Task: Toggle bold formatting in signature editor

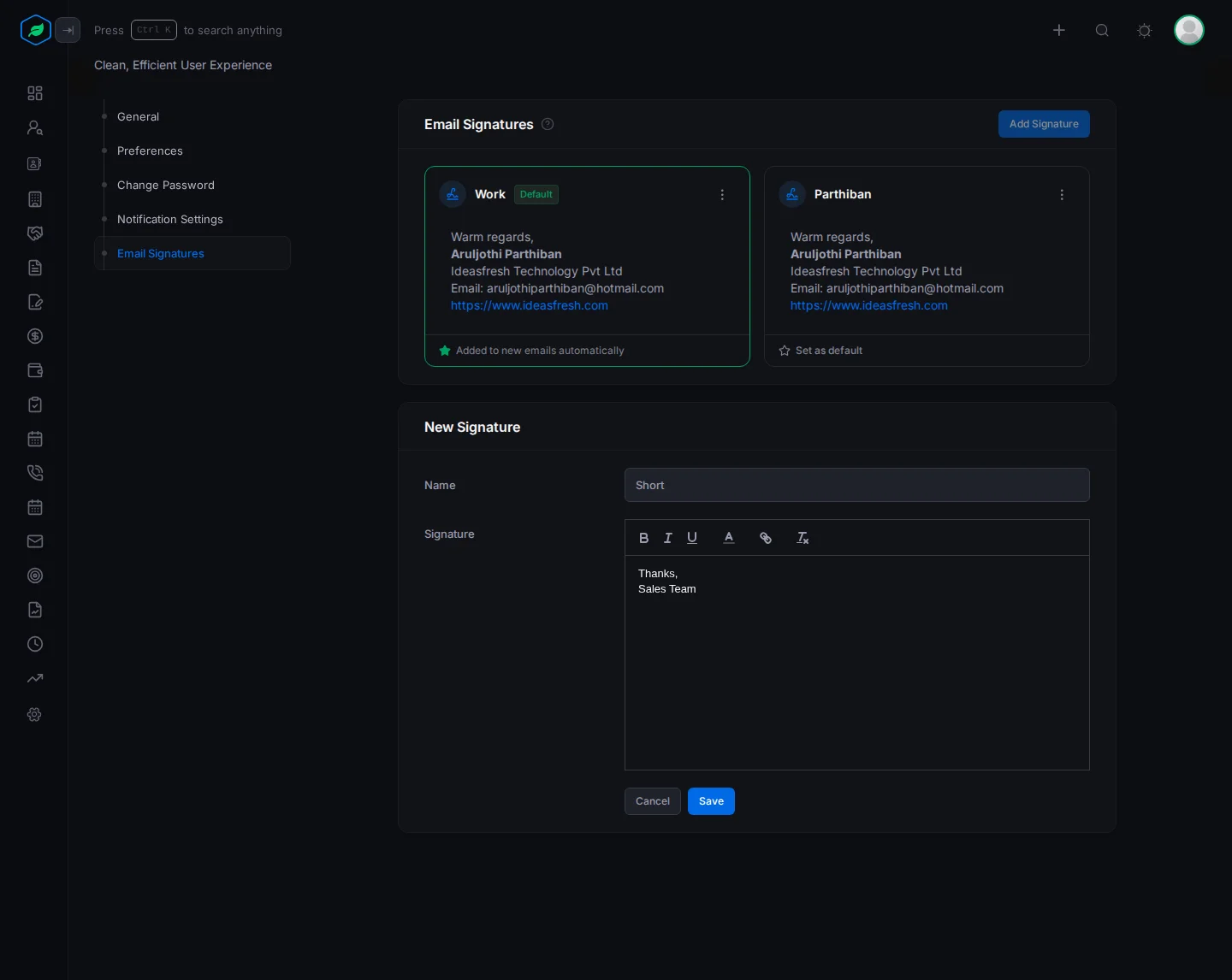Action: coord(644,538)
